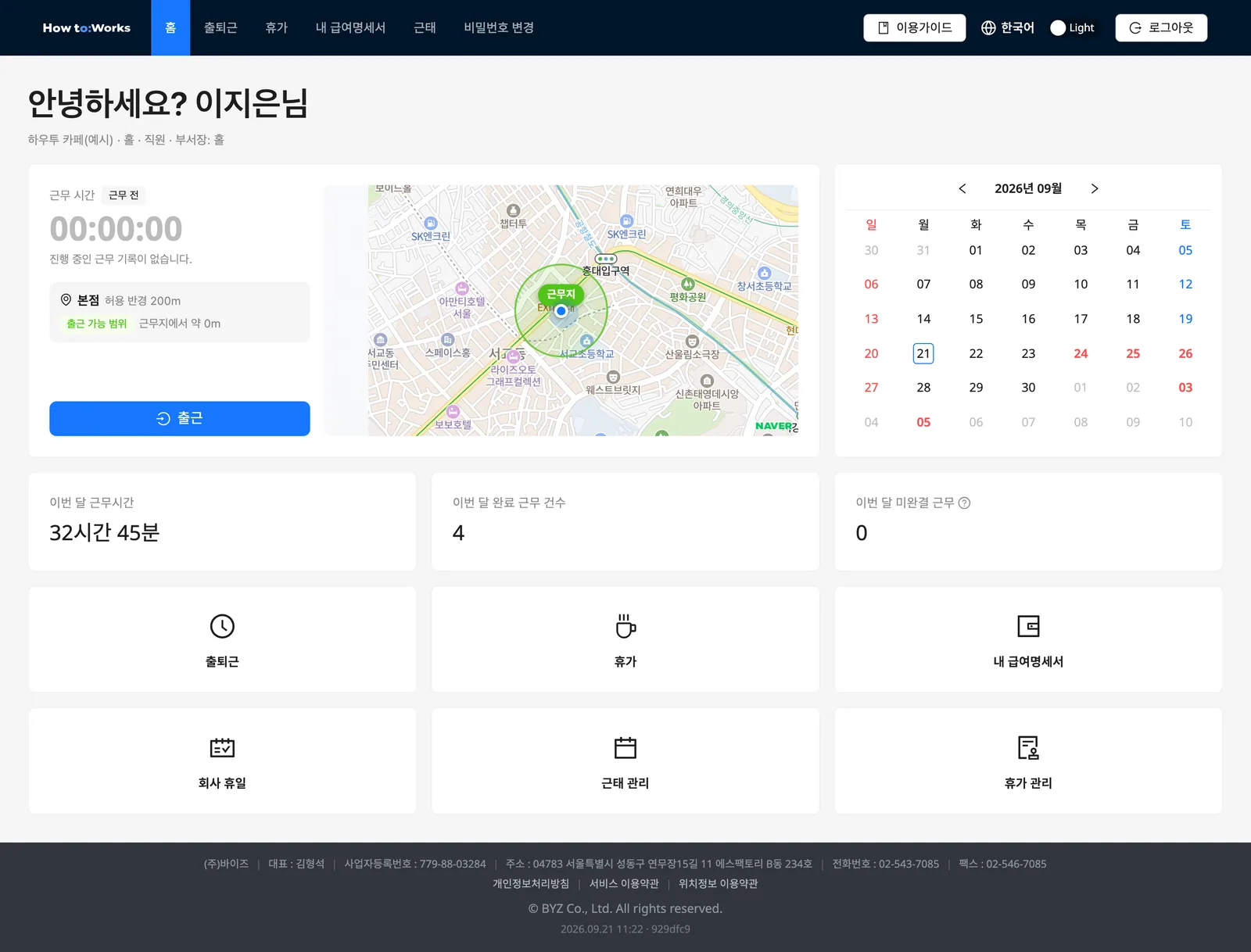Image resolution: width=1251 pixels, height=952 pixels.
Task: Open the 위치정보 이용약관 footer link
Action: tap(718, 883)
